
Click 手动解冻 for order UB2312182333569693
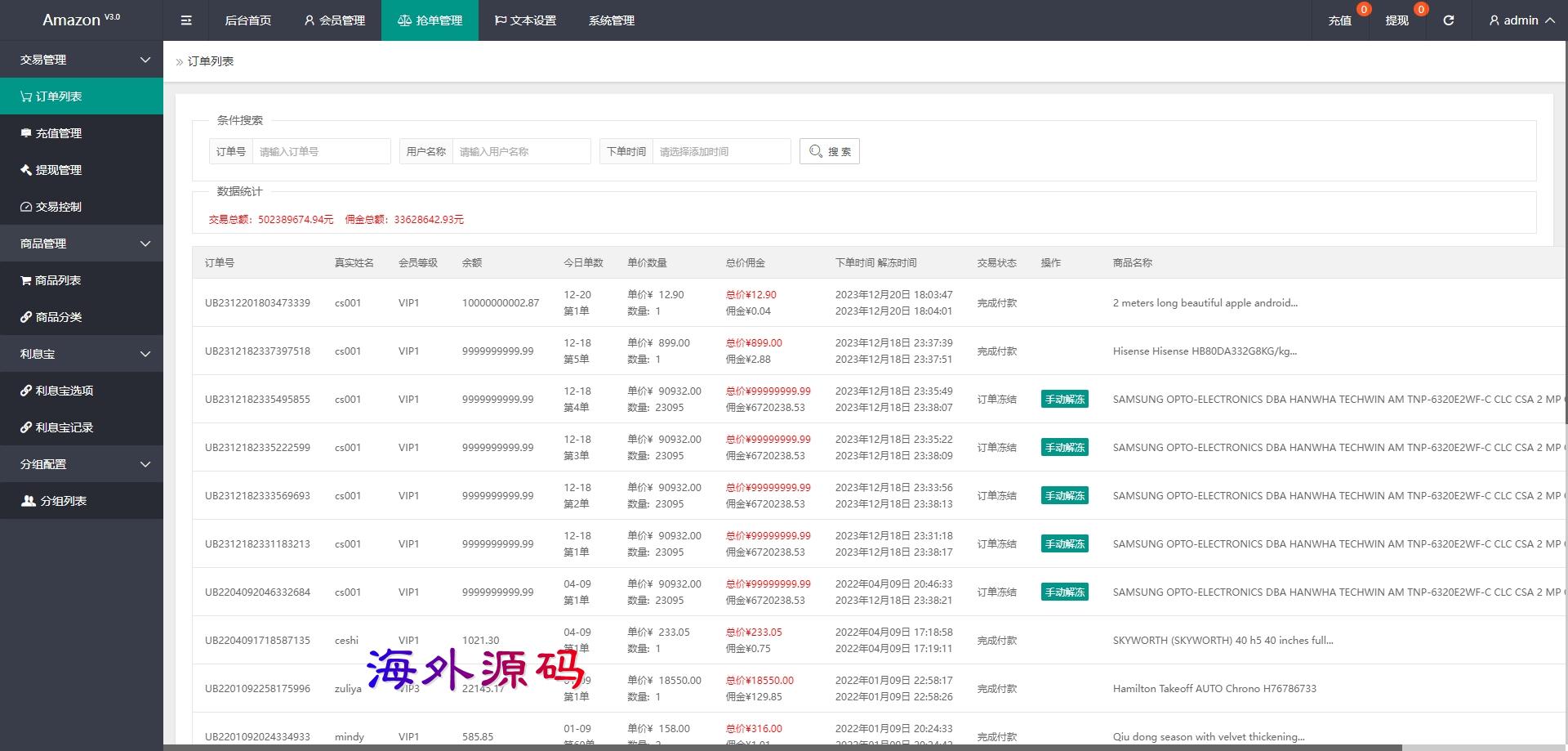pyautogui.click(x=1065, y=496)
